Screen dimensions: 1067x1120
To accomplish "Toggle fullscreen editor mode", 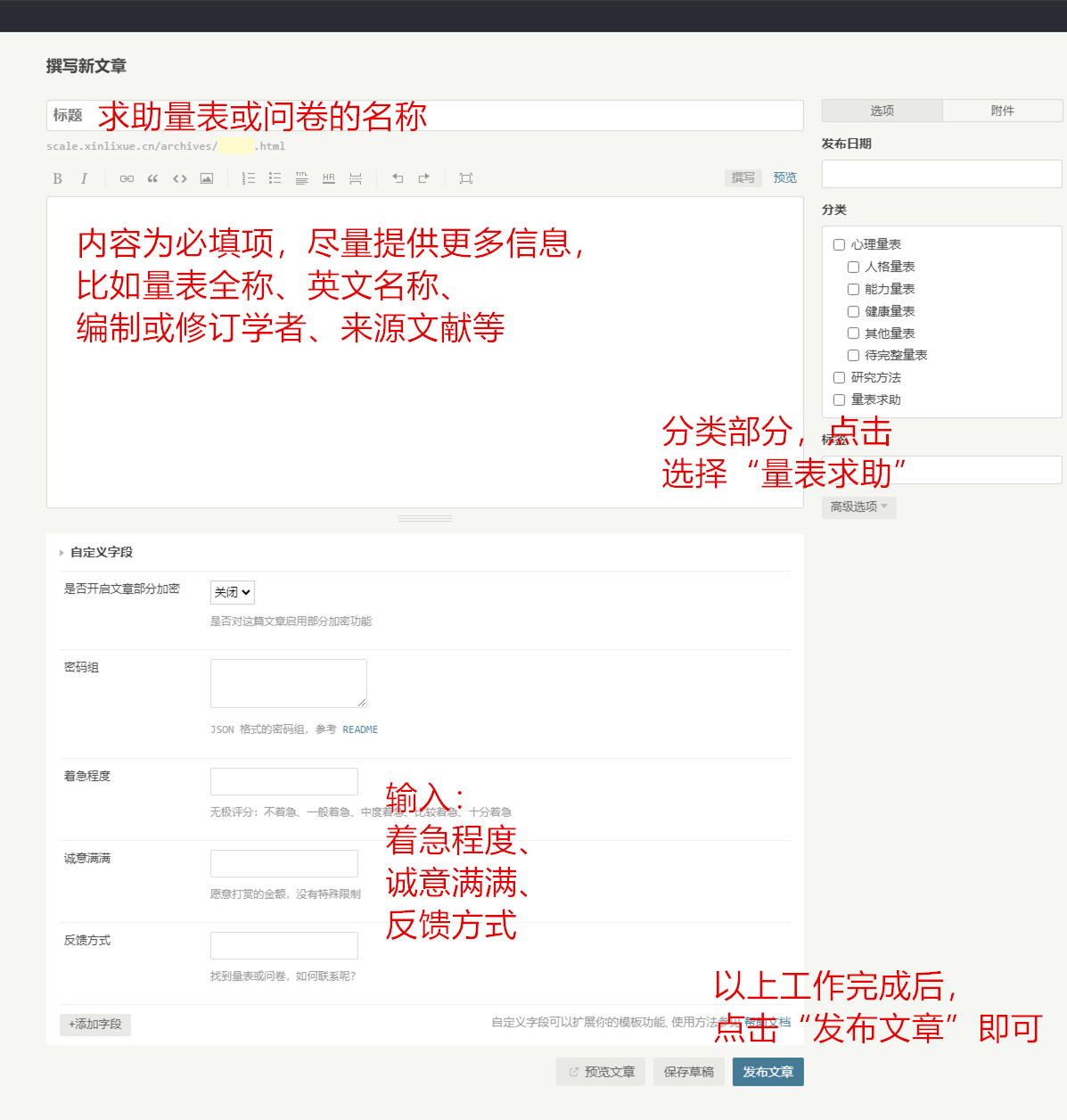I will click(x=465, y=178).
